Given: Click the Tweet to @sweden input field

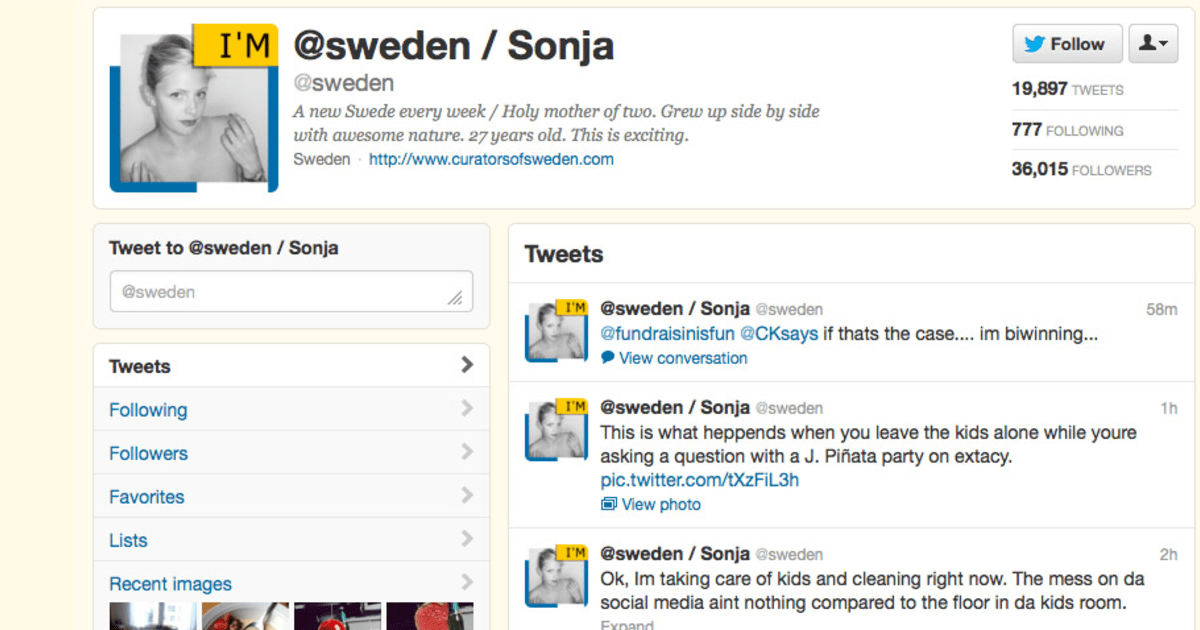Looking at the screenshot, I should tap(290, 291).
